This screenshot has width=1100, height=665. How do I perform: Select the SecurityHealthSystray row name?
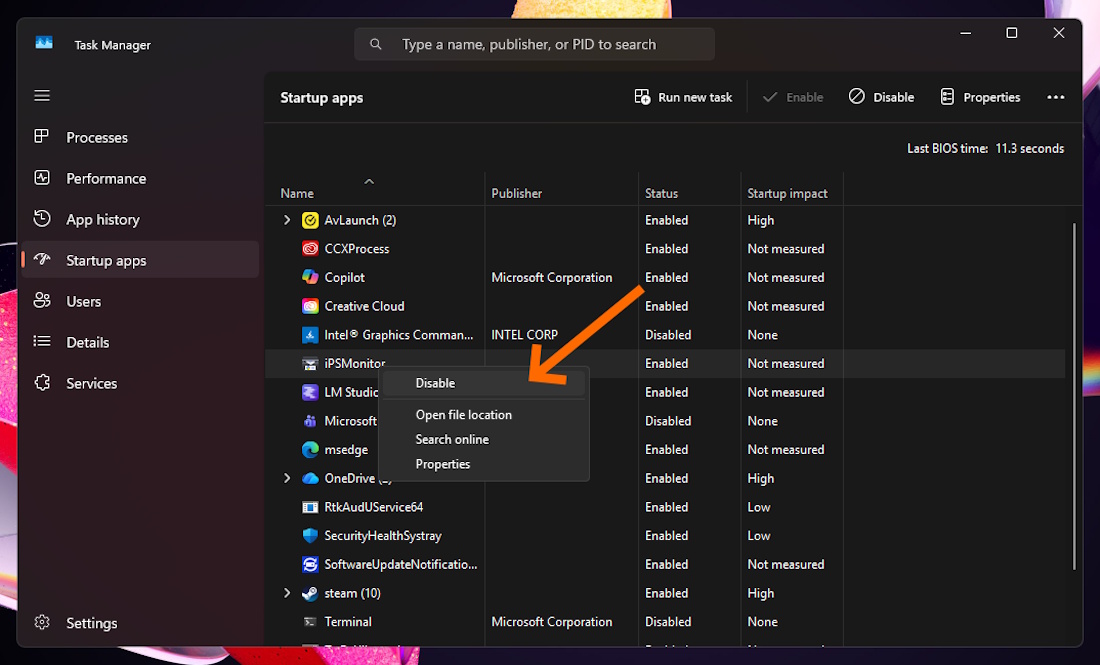point(383,536)
